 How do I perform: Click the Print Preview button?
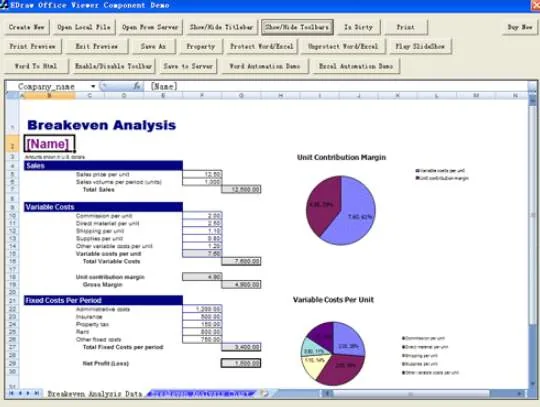point(33,46)
